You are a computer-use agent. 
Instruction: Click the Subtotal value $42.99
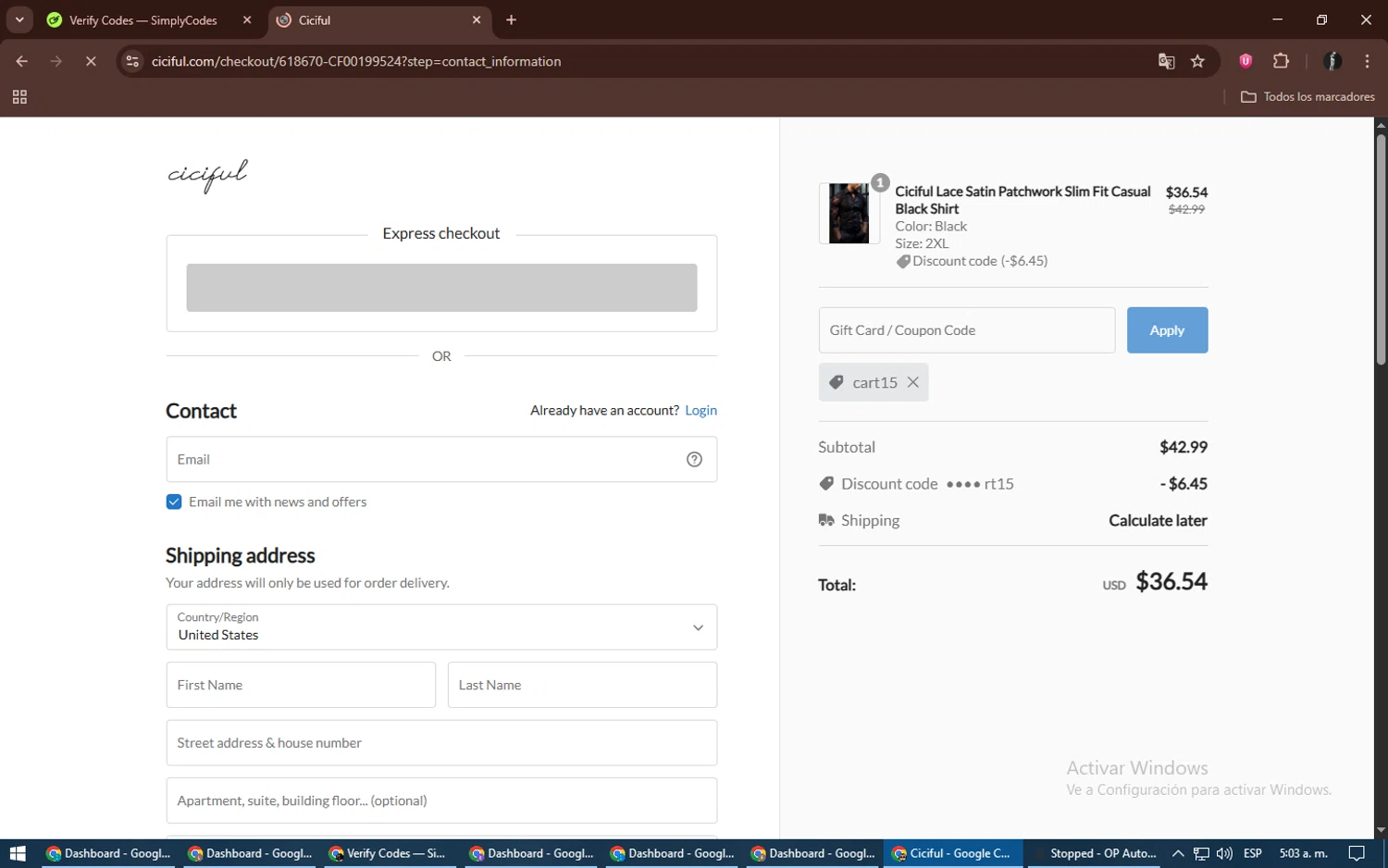[1184, 447]
